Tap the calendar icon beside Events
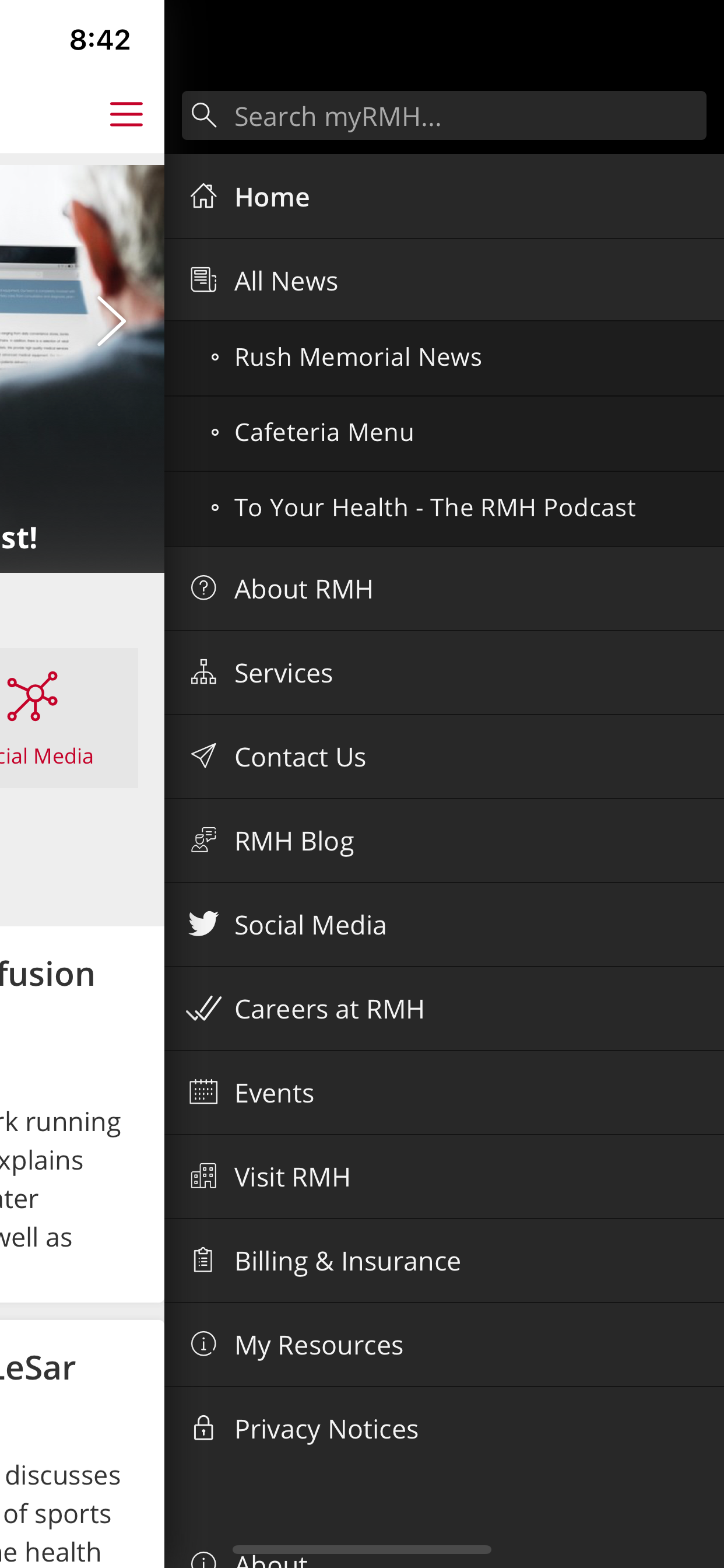 click(x=203, y=1092)
